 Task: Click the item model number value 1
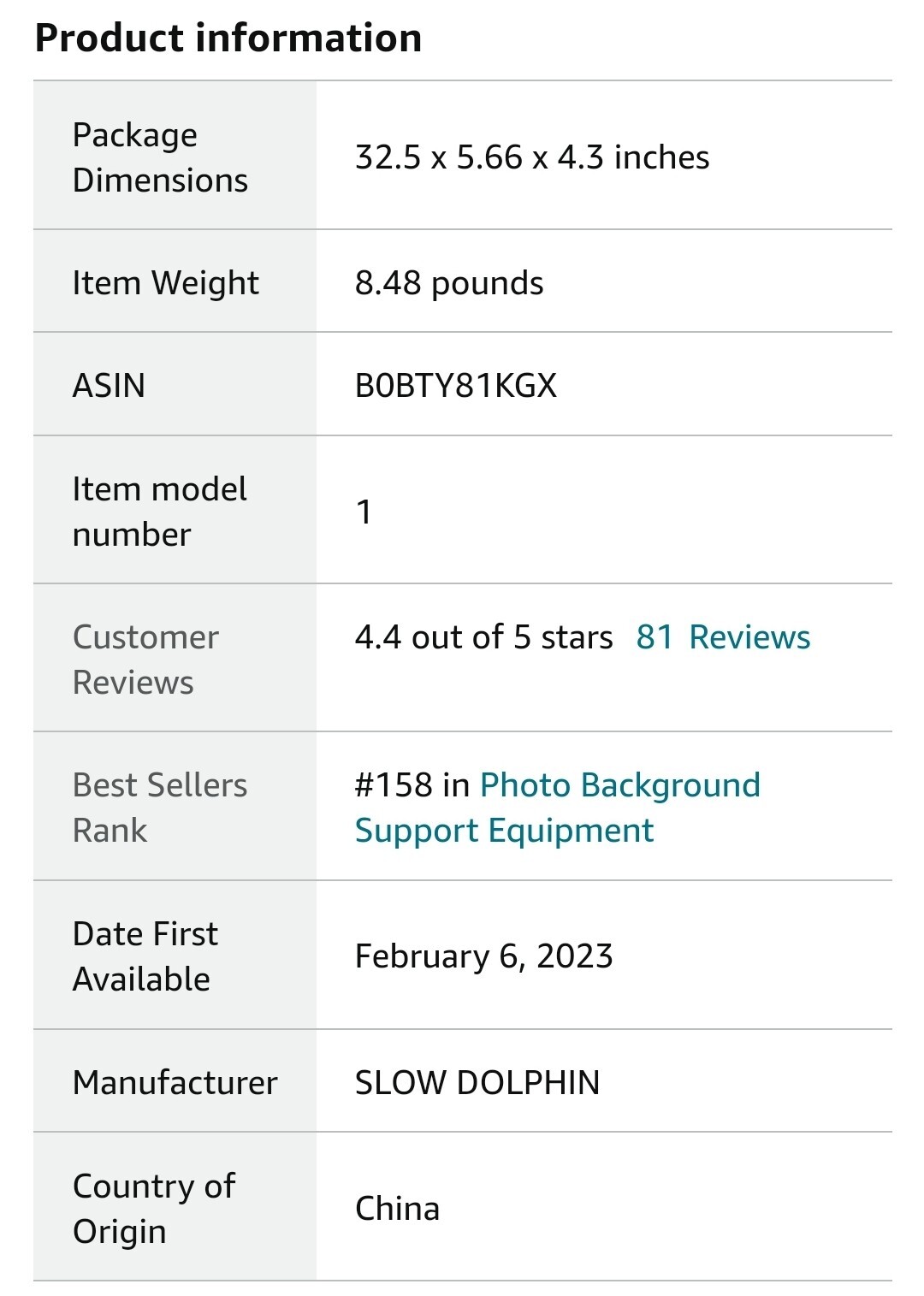pyautogui.click(x=364, y=512)
